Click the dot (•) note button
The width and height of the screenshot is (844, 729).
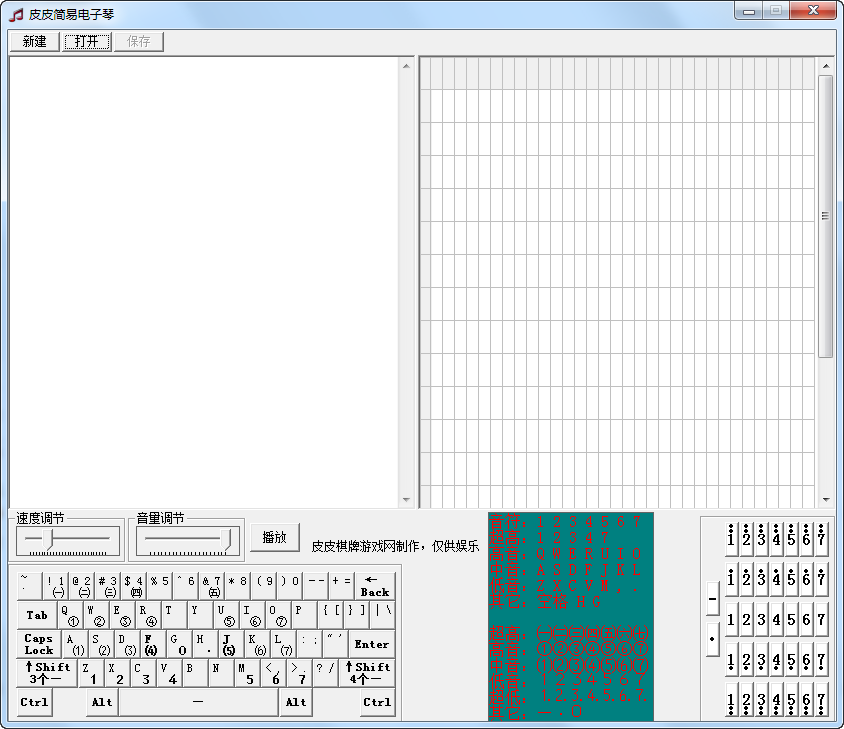[712, 638]
